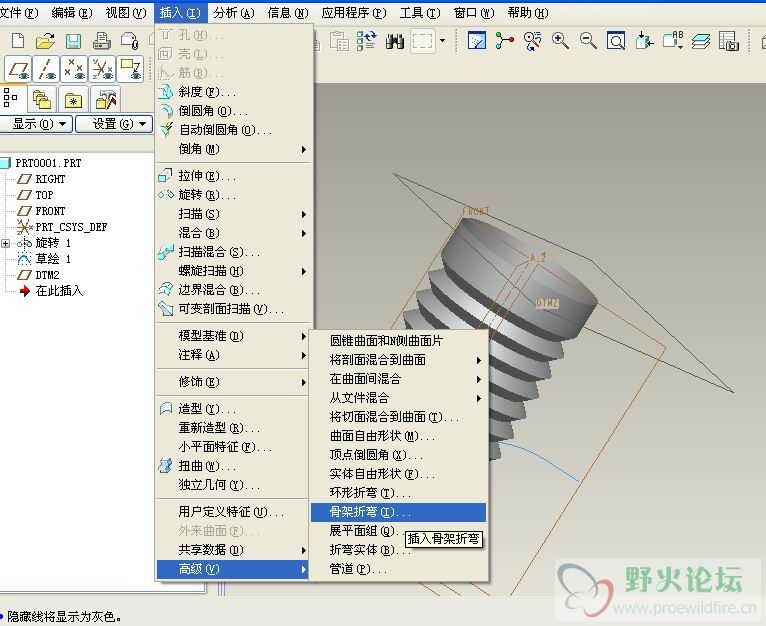Open the view manager icon
This screenshot has height=626, width=766.
pos(729,41)
